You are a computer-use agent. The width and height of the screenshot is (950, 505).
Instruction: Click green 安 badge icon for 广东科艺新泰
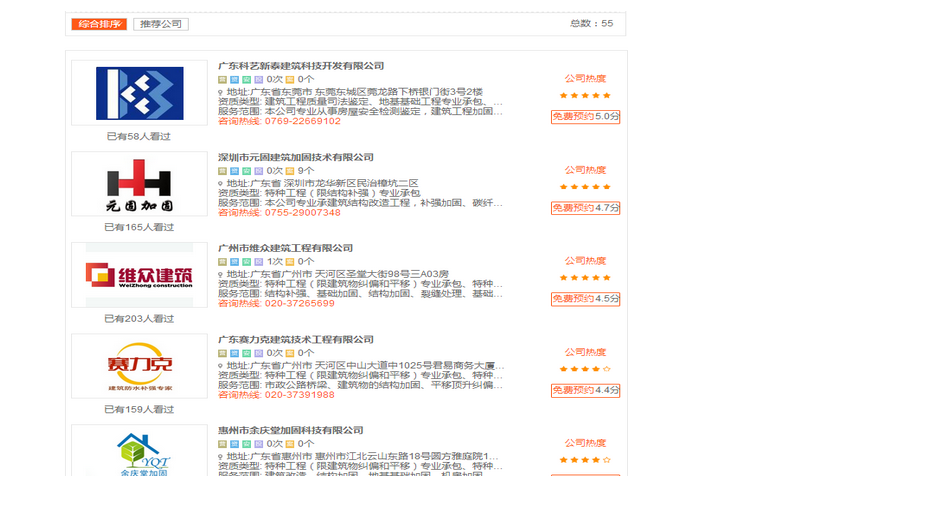pos(247,80)
